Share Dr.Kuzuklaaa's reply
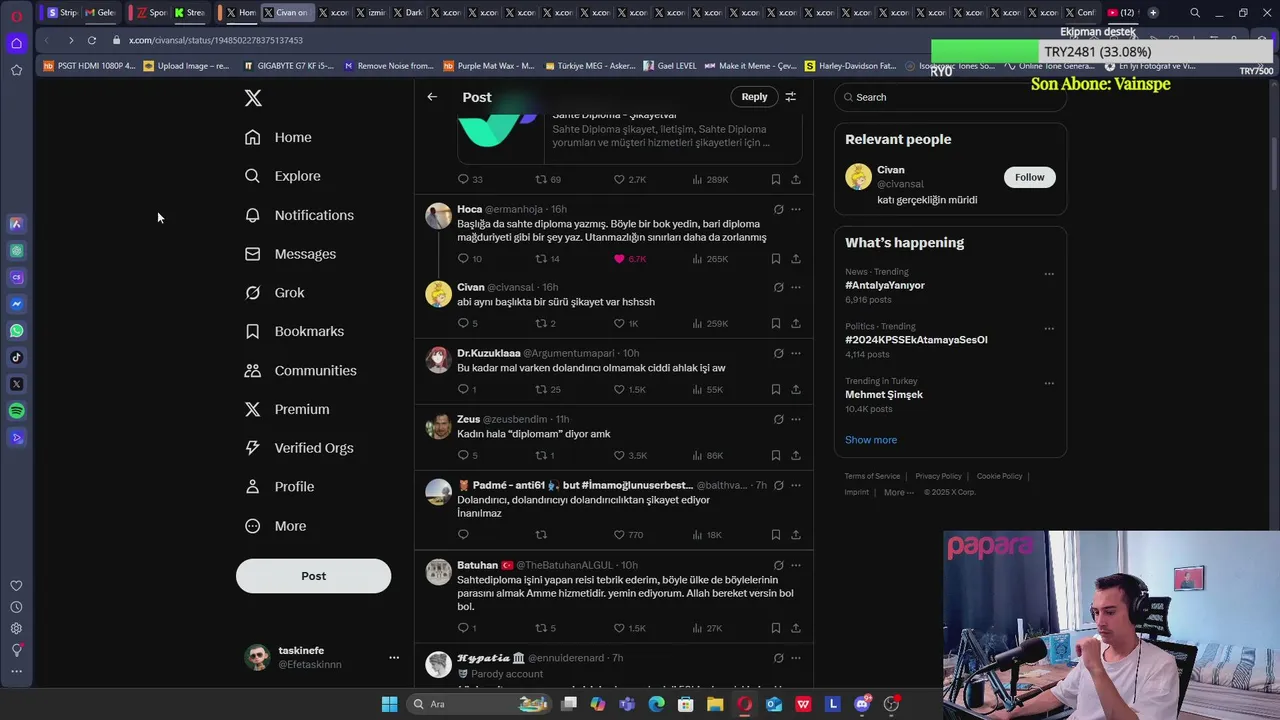This screenshot has height=720, width=1280. point(796,390)
